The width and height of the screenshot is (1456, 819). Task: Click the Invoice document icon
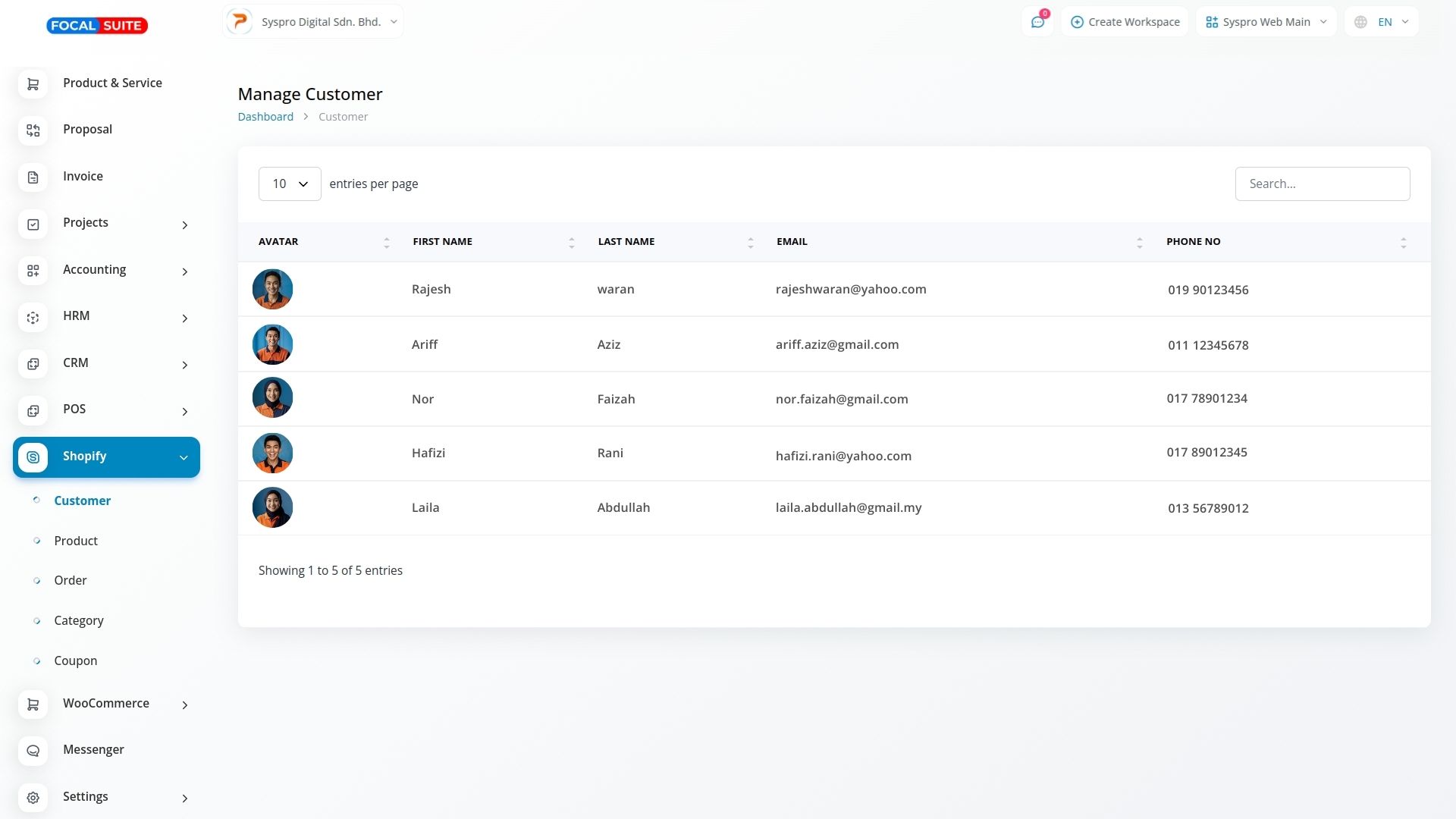coord(33,177)
